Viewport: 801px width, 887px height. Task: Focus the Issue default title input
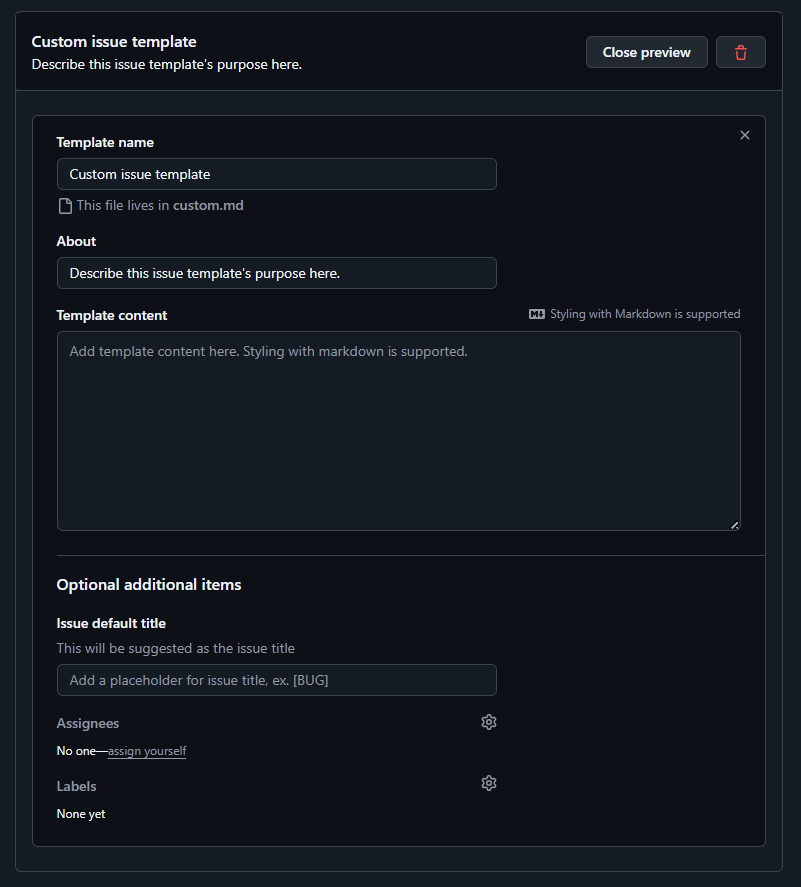[x=276, y=680]
